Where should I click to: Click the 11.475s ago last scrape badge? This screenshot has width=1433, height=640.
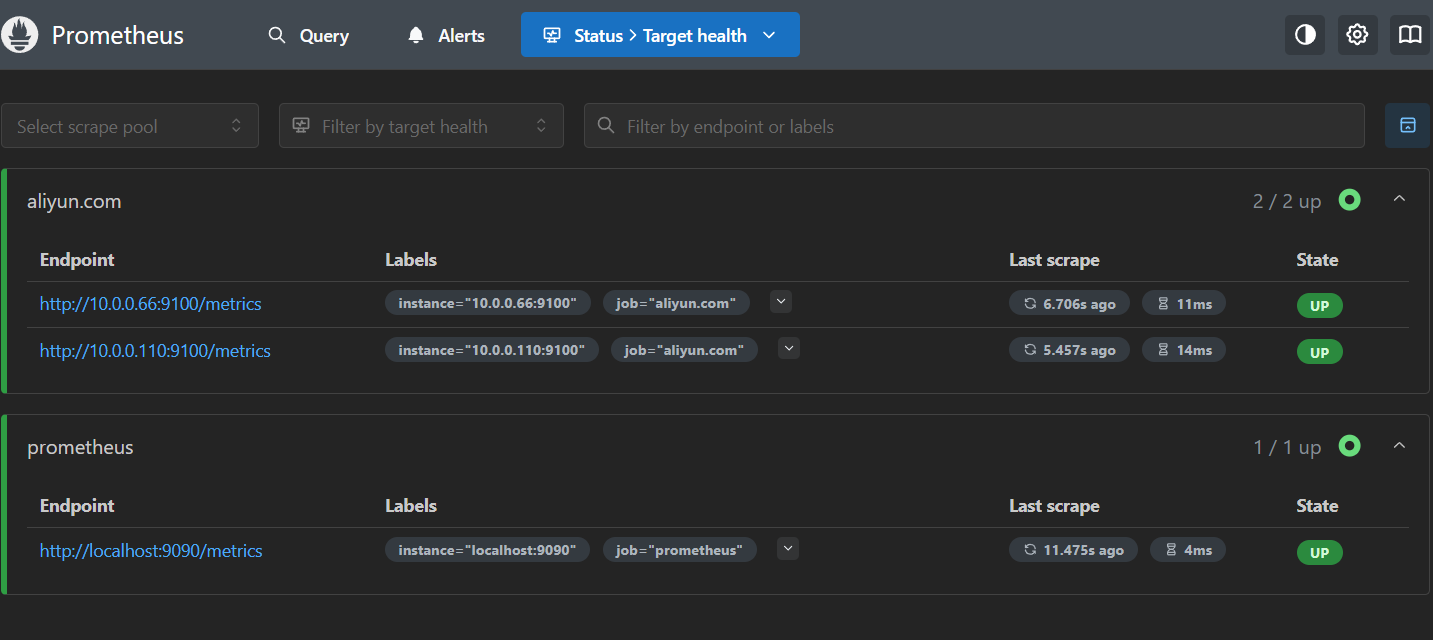coord(1073,550)
